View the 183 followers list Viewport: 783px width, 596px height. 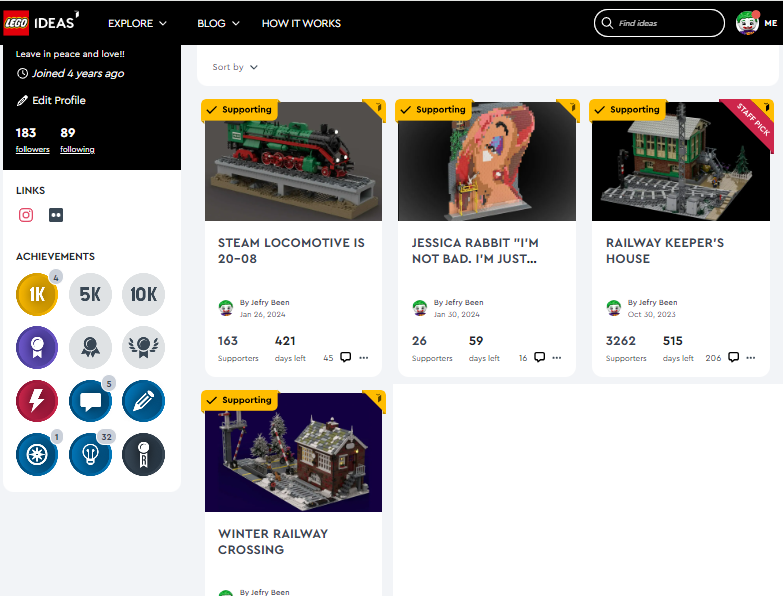pos(32,139)
